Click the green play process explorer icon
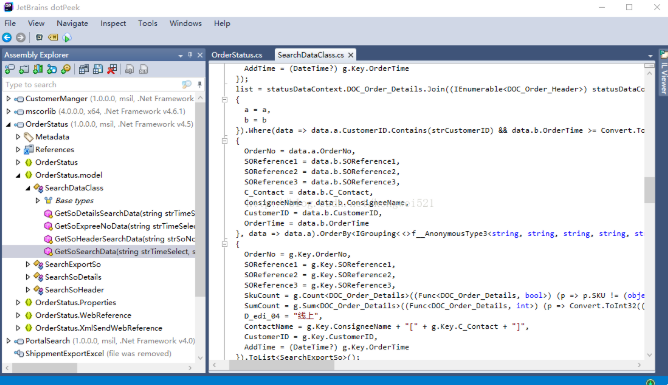This screenshot has height=385, width=668. click(67, 37)
